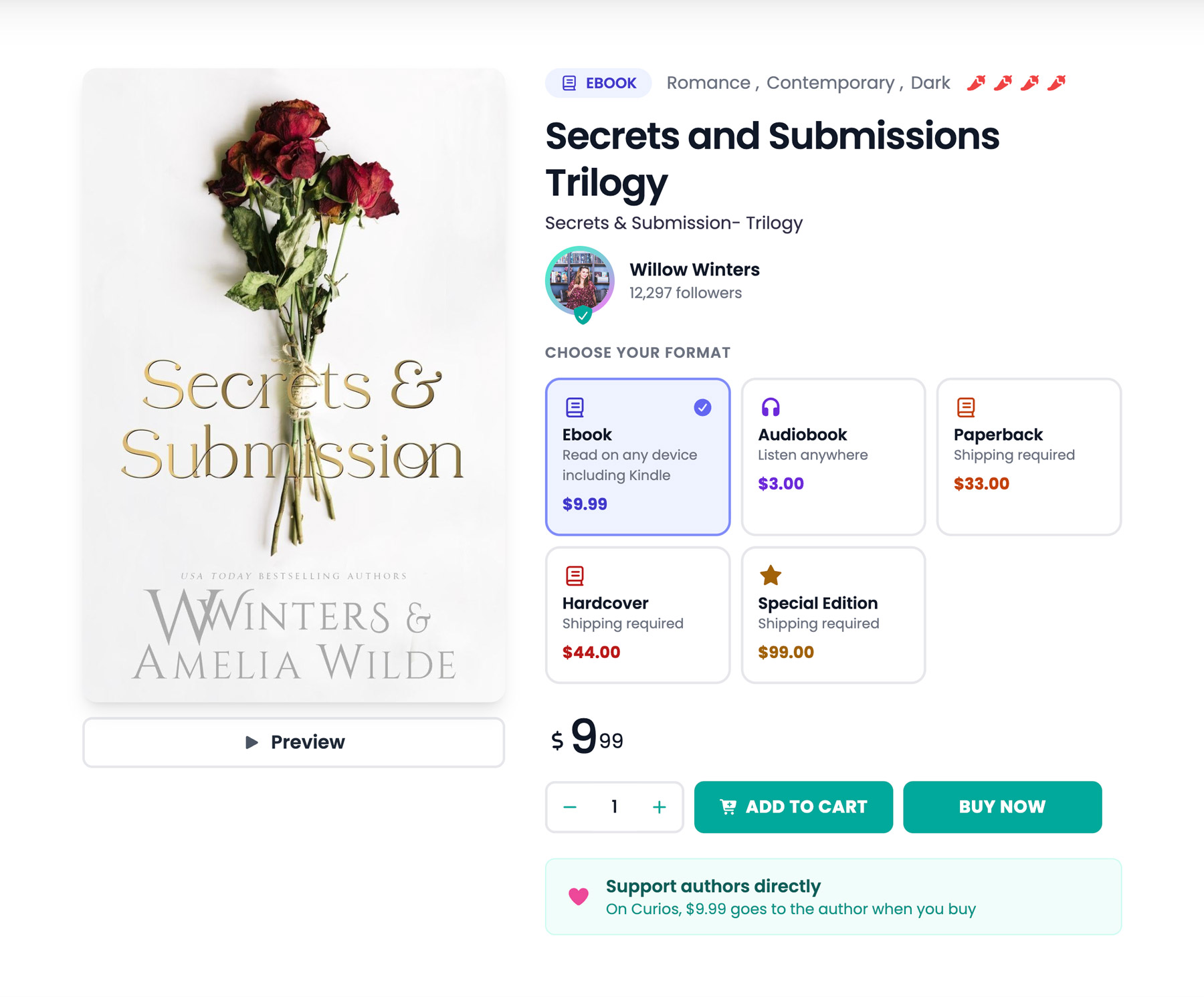The width and height of the screenshot is (1204, 997).
Task: Choose the Hardcover format option
Action: tap(637, 615)
